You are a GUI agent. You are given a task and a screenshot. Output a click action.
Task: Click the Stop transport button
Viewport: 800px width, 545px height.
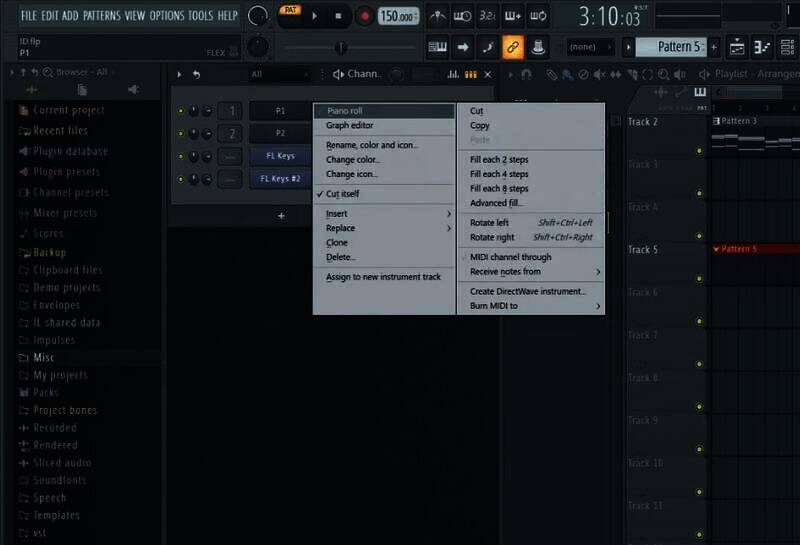coord(338,16)
